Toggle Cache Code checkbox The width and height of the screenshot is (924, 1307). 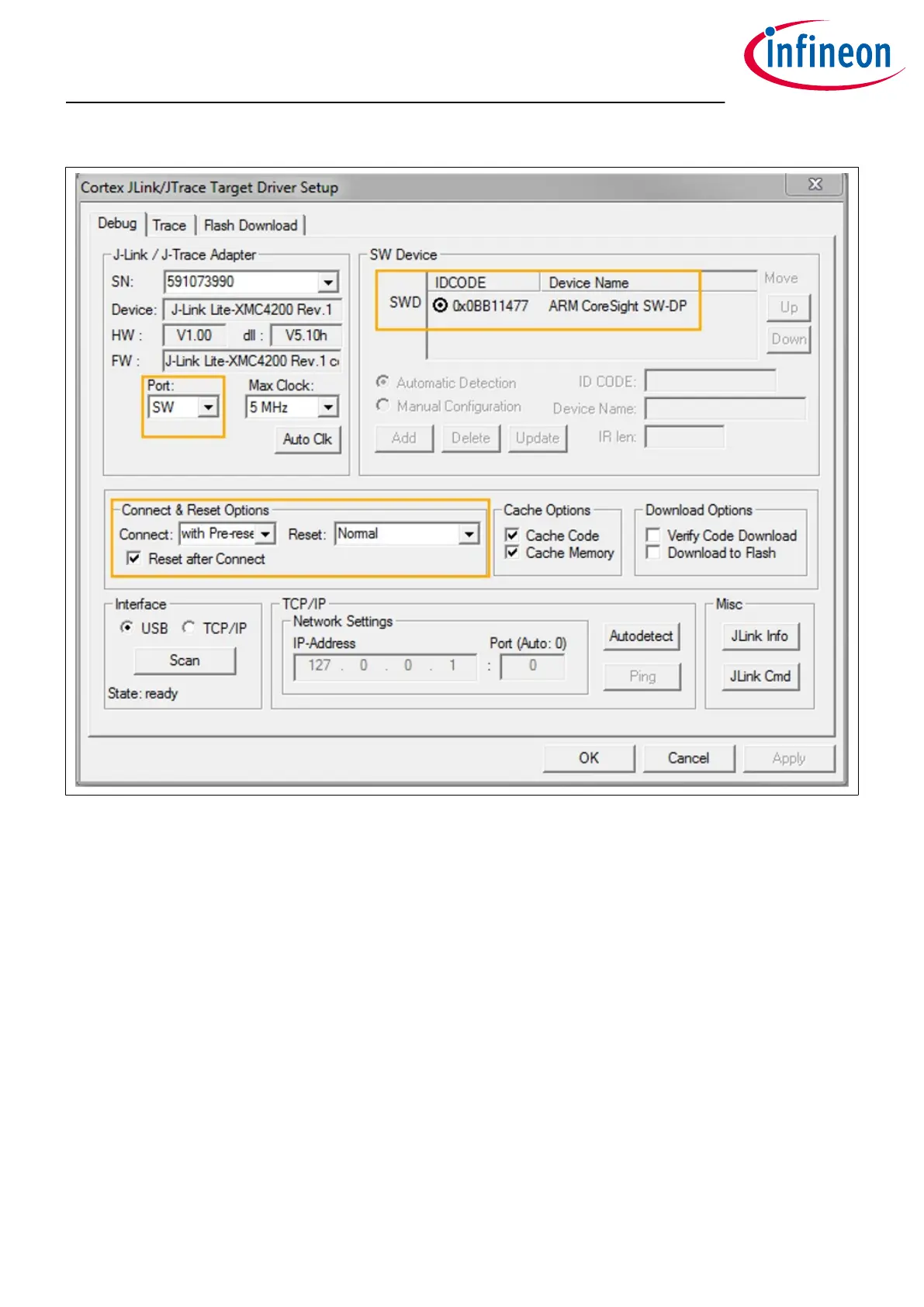tap(512, 535)
